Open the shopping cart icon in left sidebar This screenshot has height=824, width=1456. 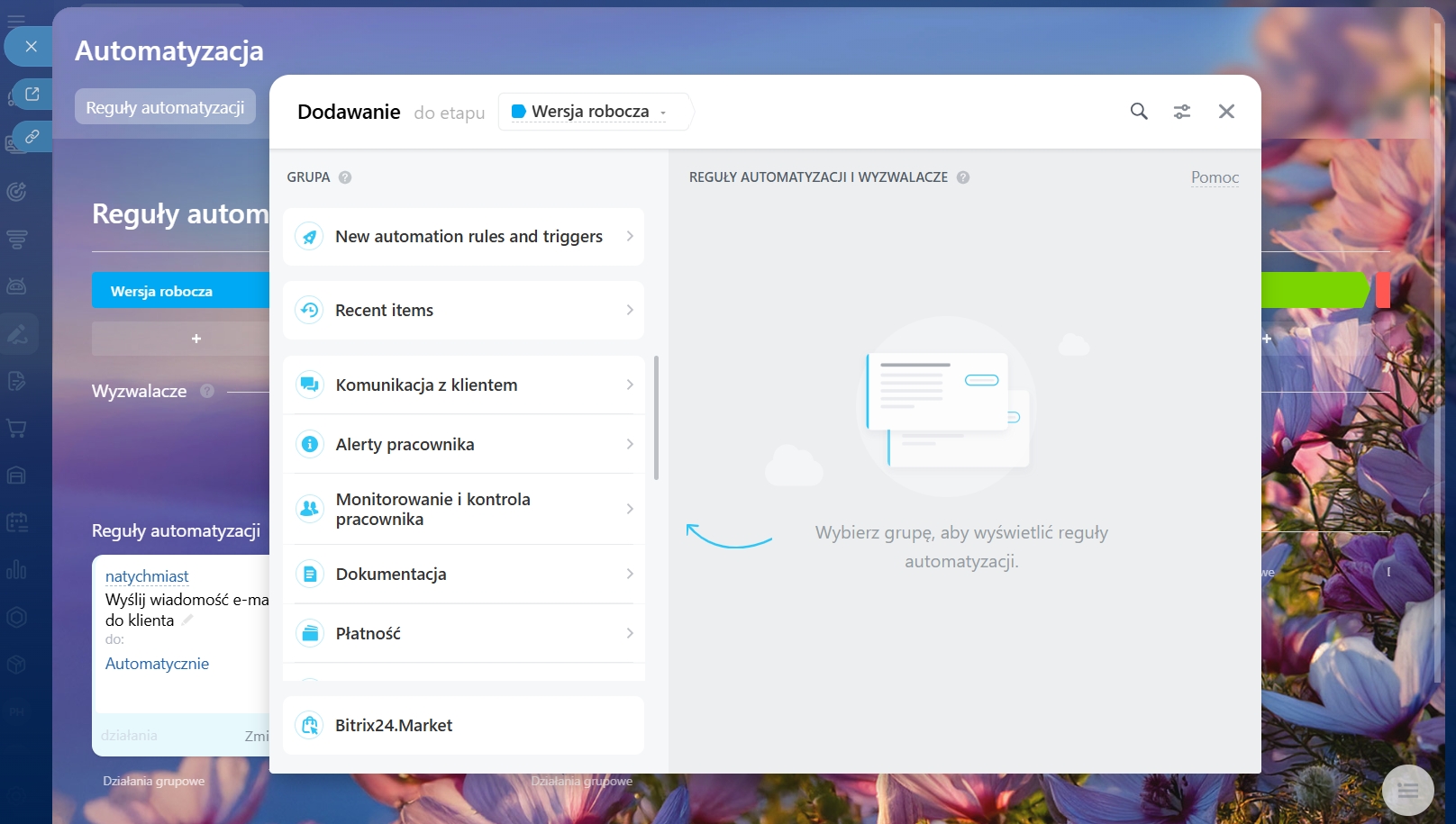tap(16, 429)
